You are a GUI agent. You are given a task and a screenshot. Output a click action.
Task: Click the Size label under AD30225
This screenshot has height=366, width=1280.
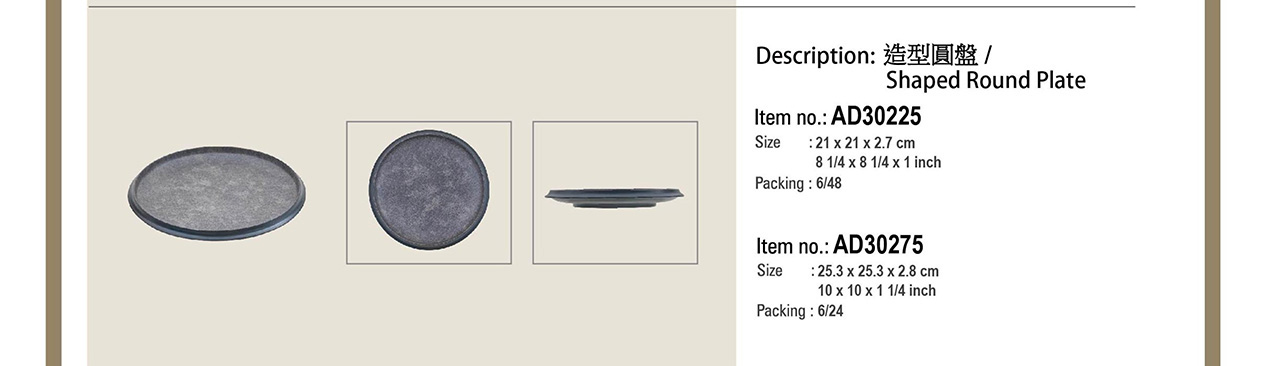pyautogui.click(x=767, y=143)
